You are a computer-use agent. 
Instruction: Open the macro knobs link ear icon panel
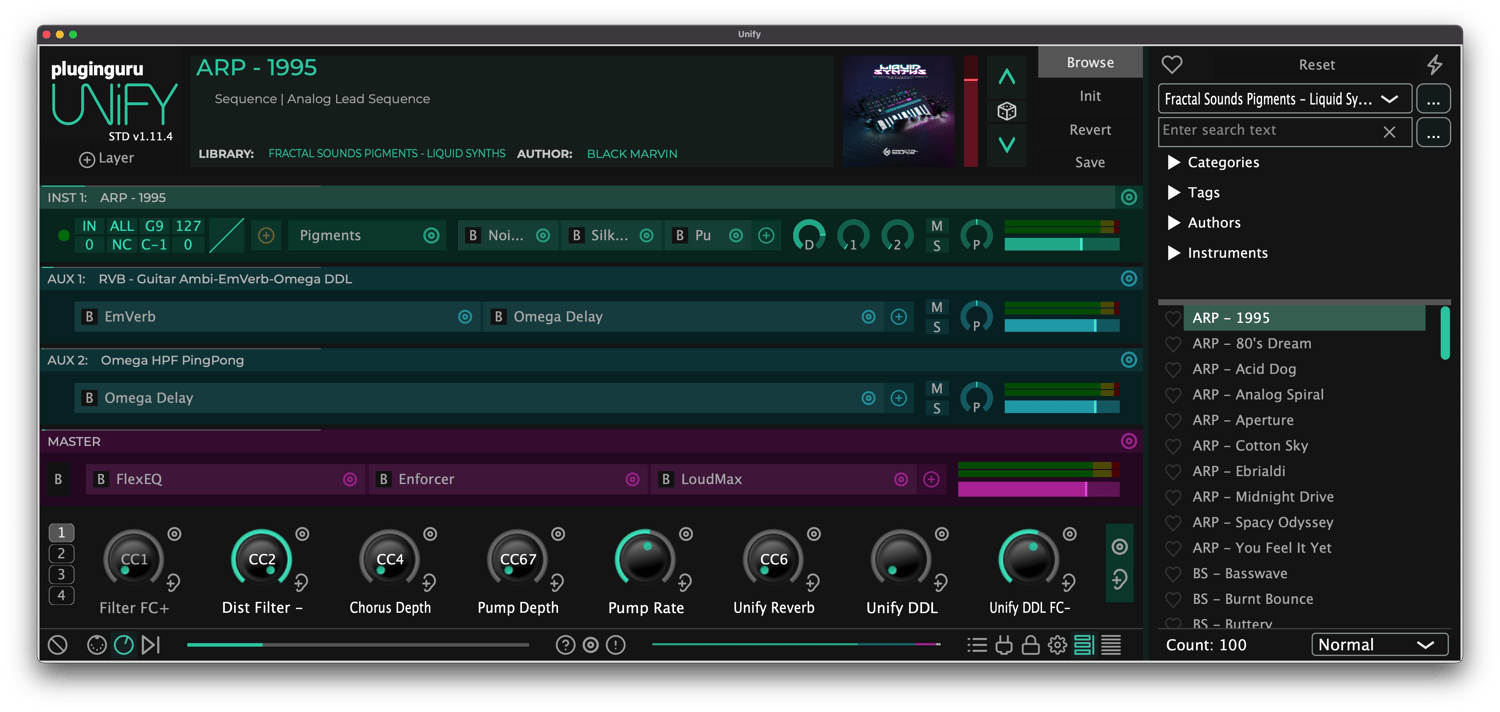(x=1119, y=579)
